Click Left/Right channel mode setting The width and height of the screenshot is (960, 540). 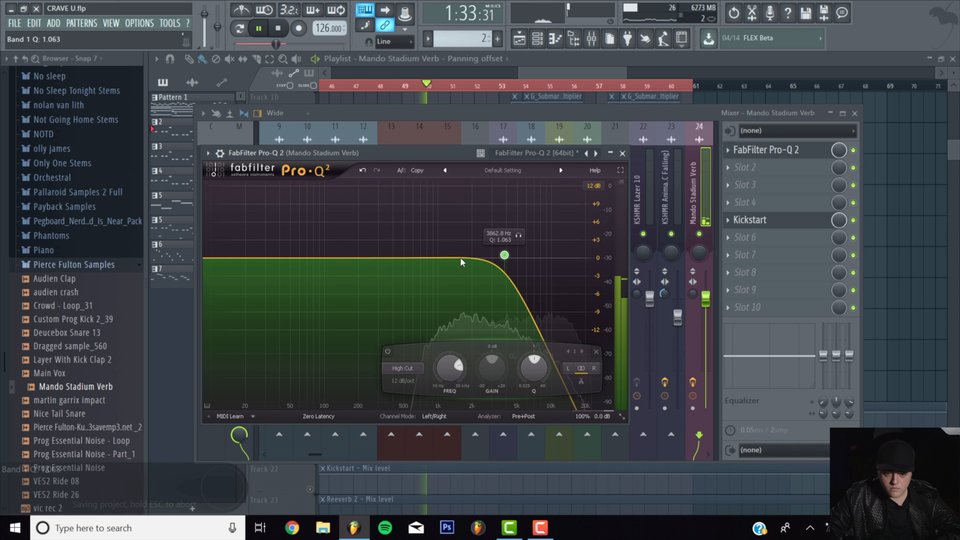tap(434, 416)
